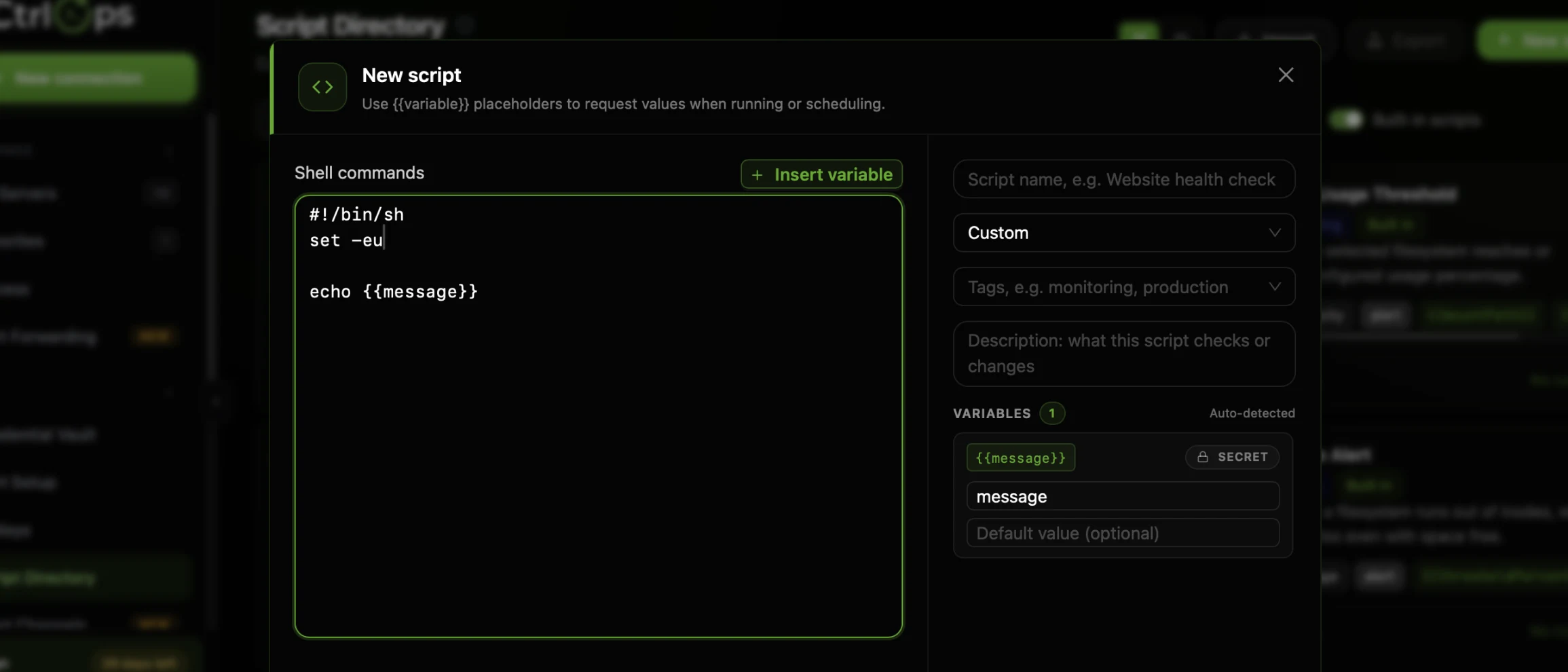Click the Insert variable button

point(821,174)
